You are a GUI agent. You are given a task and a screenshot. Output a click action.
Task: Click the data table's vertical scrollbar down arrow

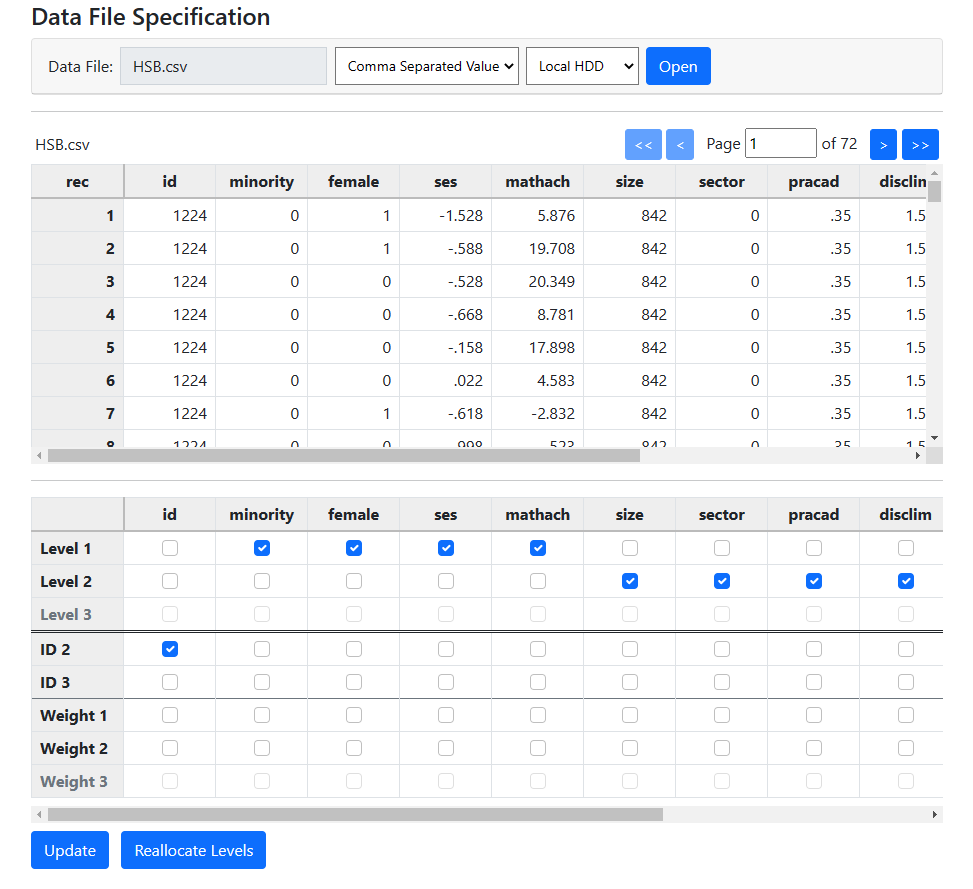coord(934,438)
